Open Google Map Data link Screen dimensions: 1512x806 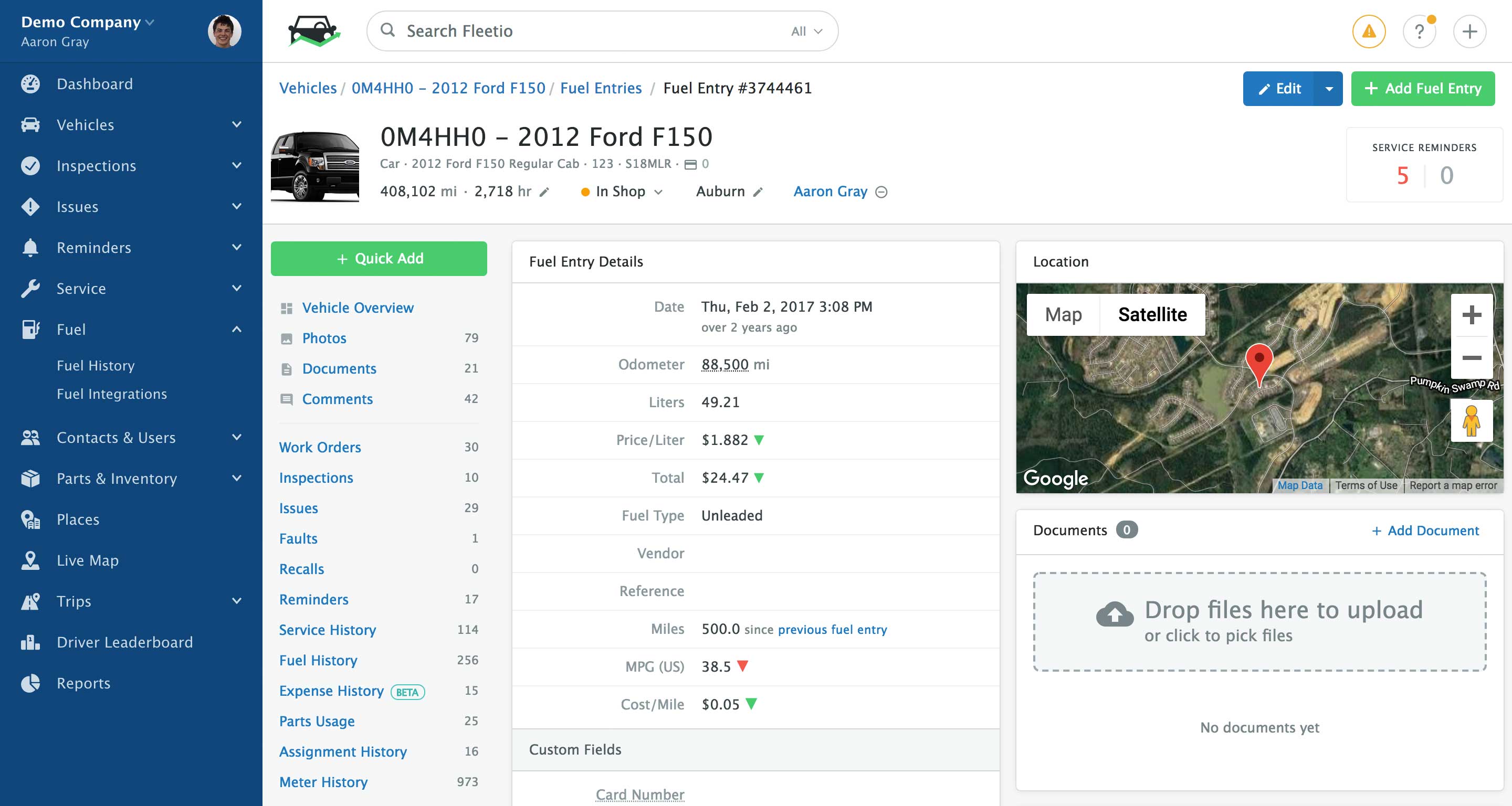pyautogui.click(x=1299, y=485)
